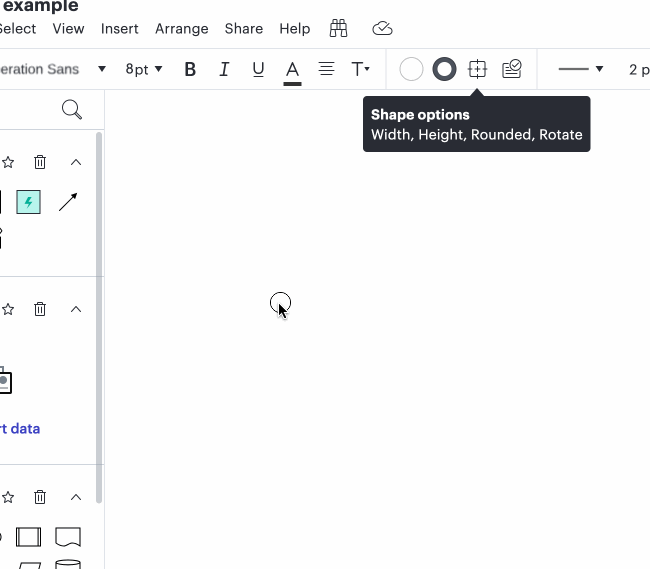Click the trash icon in third shape library
Image resolution: width=650 pixels, height=569 pixels.
click(x=40, y=497)
